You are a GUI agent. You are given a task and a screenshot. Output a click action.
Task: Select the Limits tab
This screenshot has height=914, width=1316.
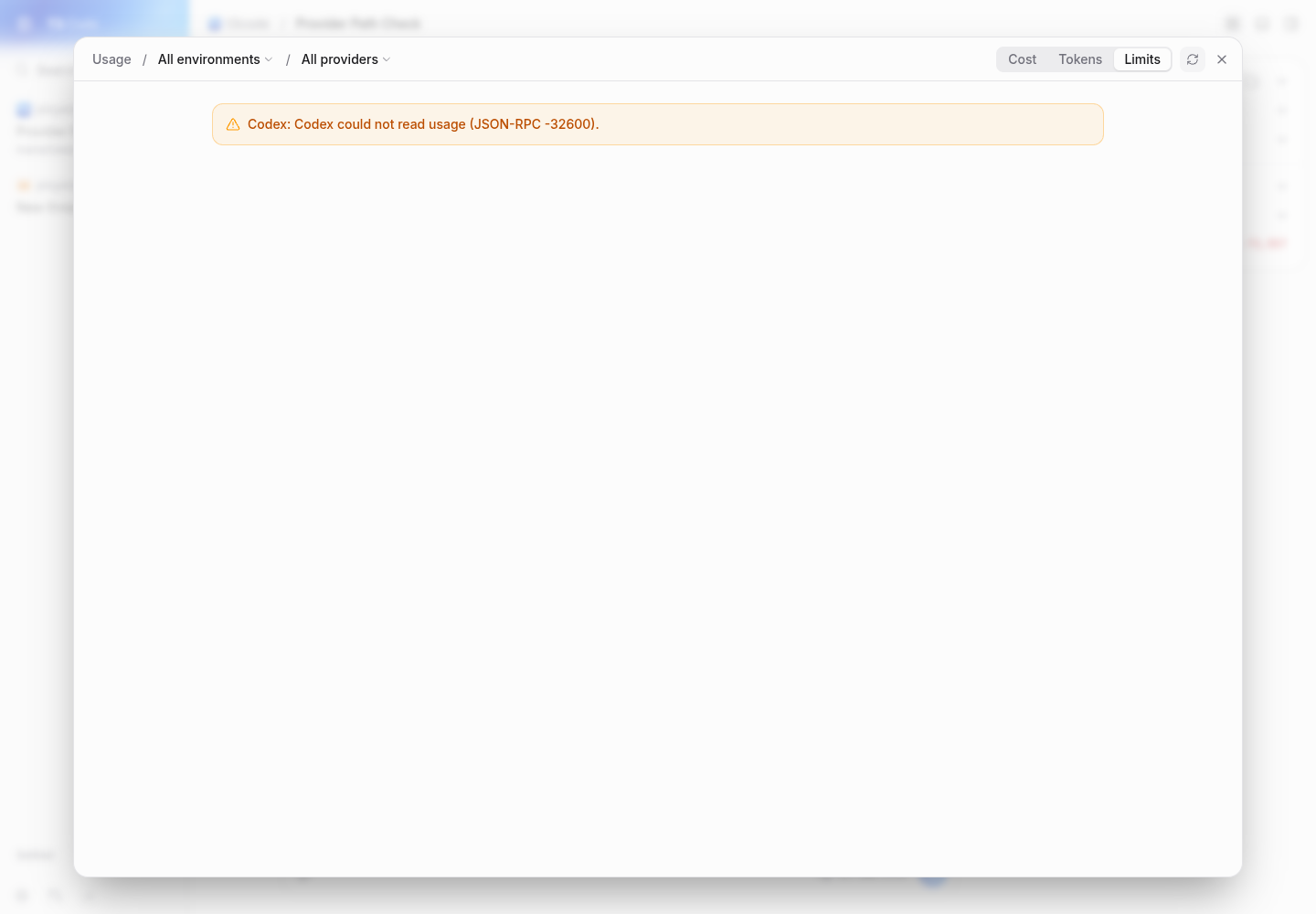[1142, 59]
